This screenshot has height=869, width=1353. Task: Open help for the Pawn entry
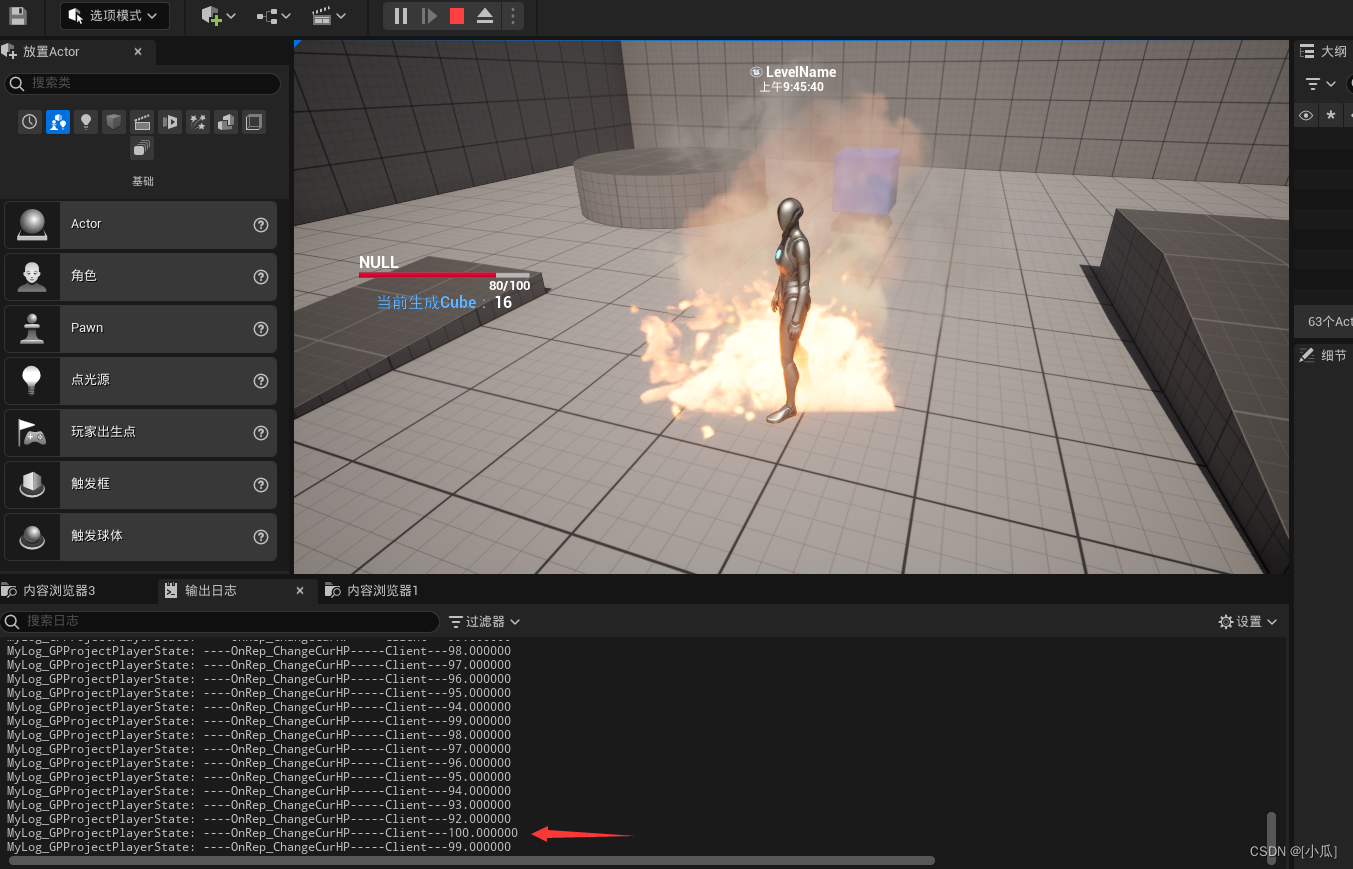(261, 329)
